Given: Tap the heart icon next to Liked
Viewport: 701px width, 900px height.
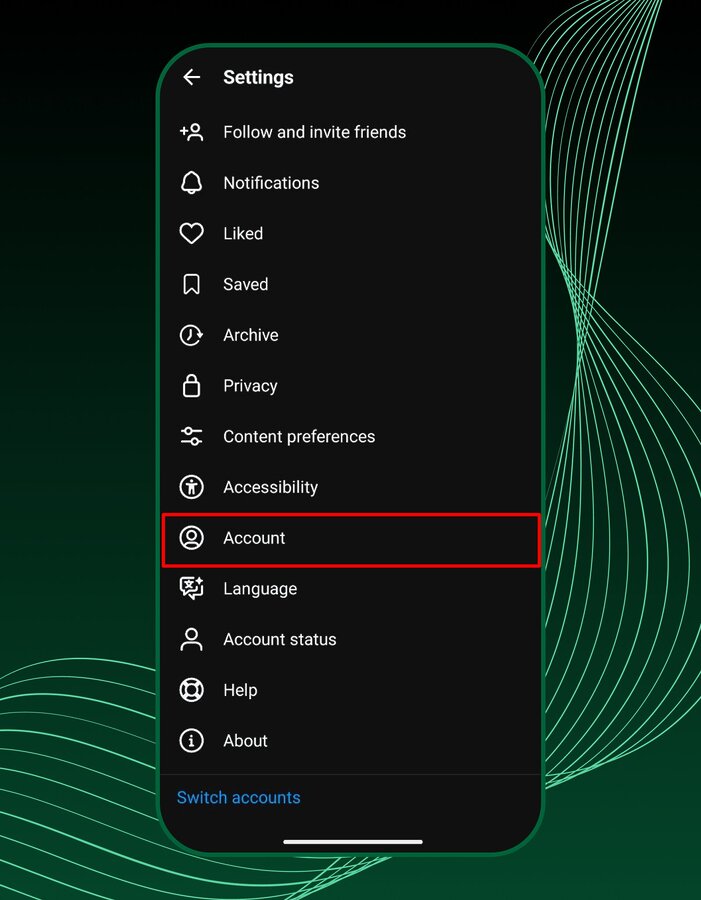Looking at the screenshot, I should click(191, 233).
